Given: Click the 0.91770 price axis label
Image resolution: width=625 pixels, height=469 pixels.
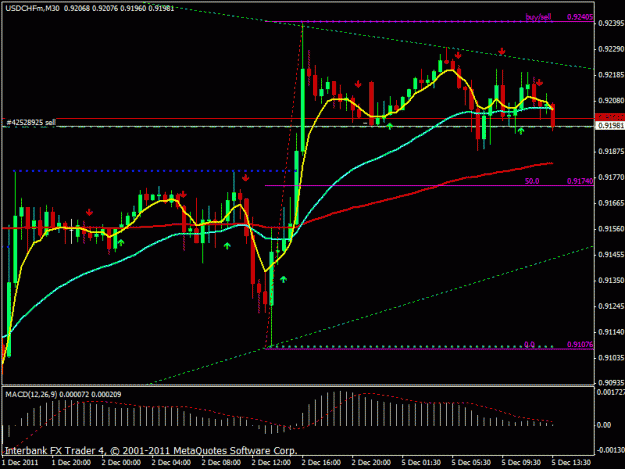Looking at the screenshot, I should [x=611, y=177].
